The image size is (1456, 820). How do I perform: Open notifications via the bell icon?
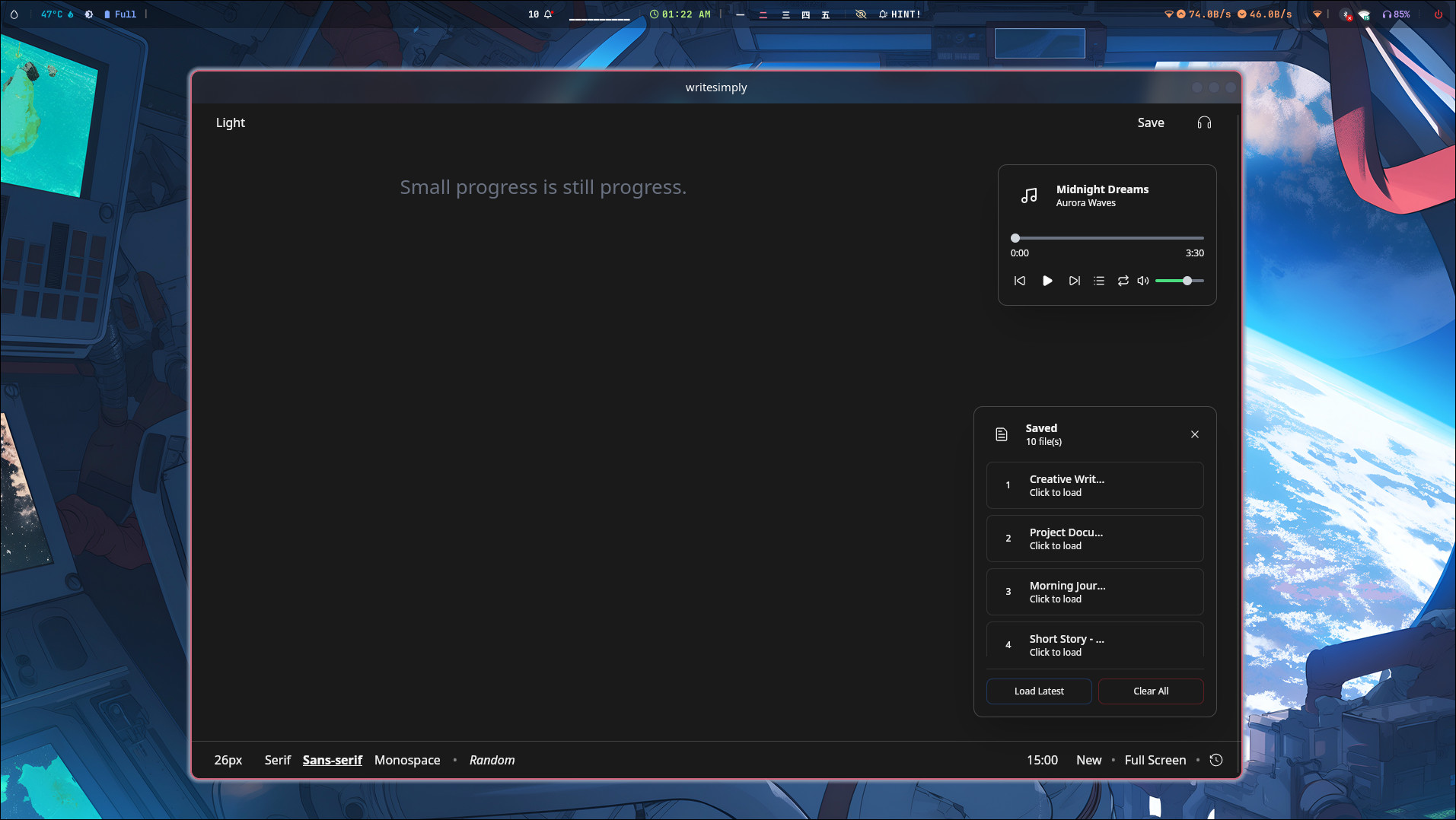click(548, 14)
